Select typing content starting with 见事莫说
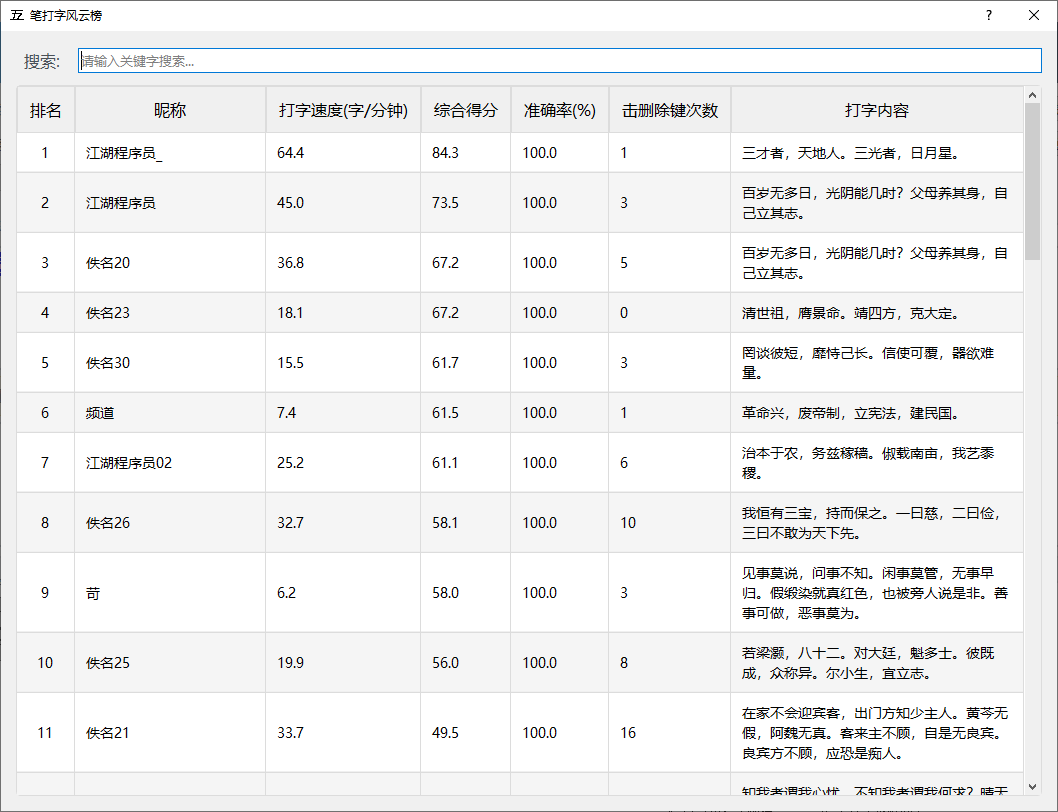Screen dimensions: 1058x812 pyautogui.click(x=875, y=593)
